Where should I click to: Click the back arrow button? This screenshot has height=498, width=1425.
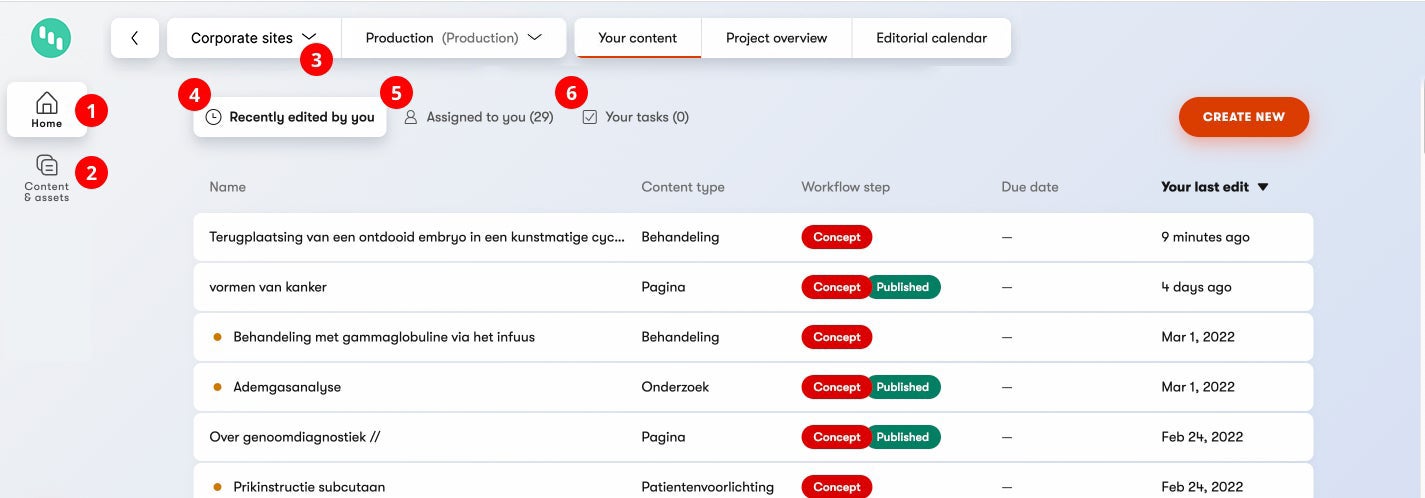tap(135, 38)
